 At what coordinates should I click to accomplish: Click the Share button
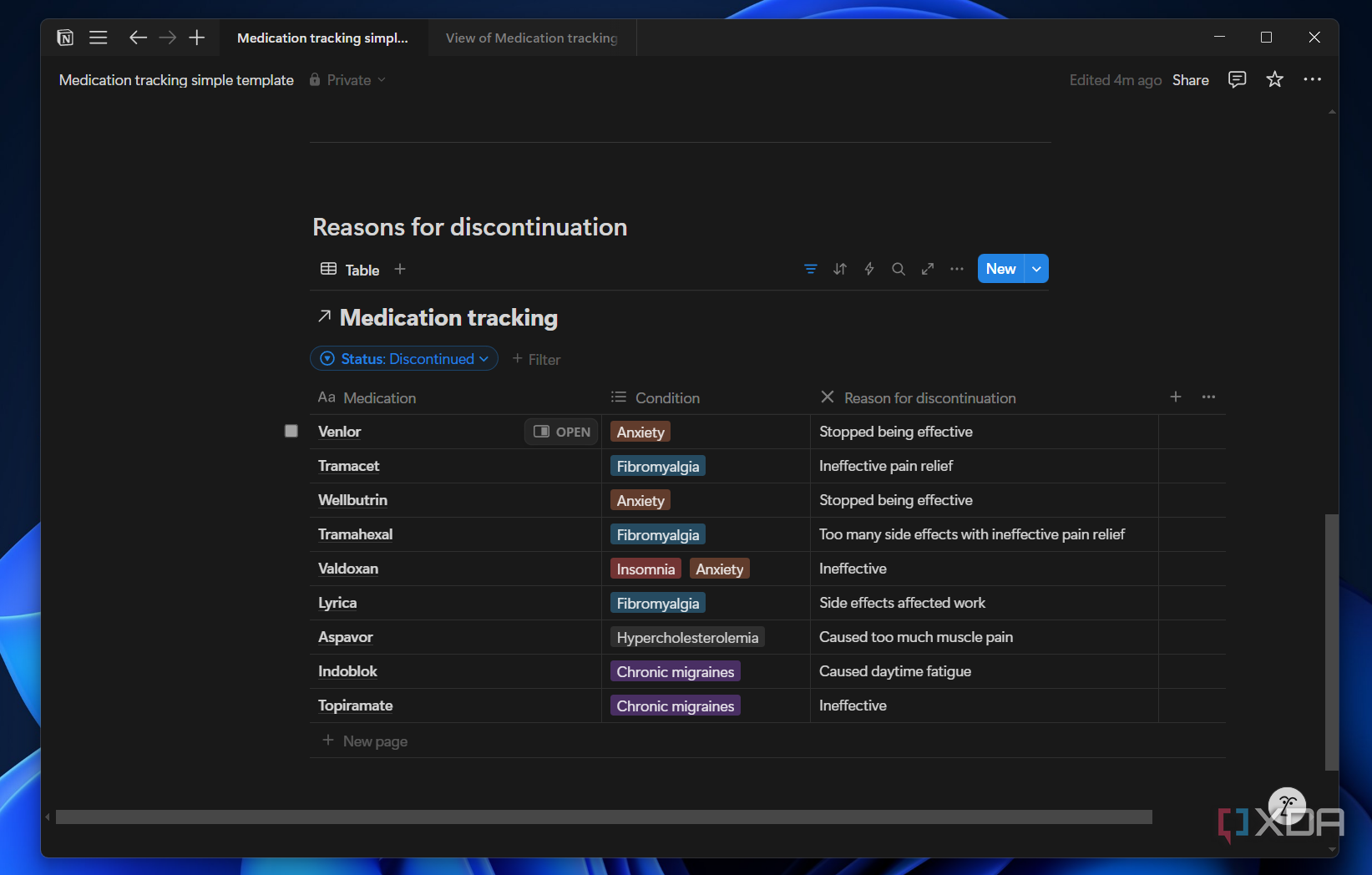click(x=1191, y=80)
